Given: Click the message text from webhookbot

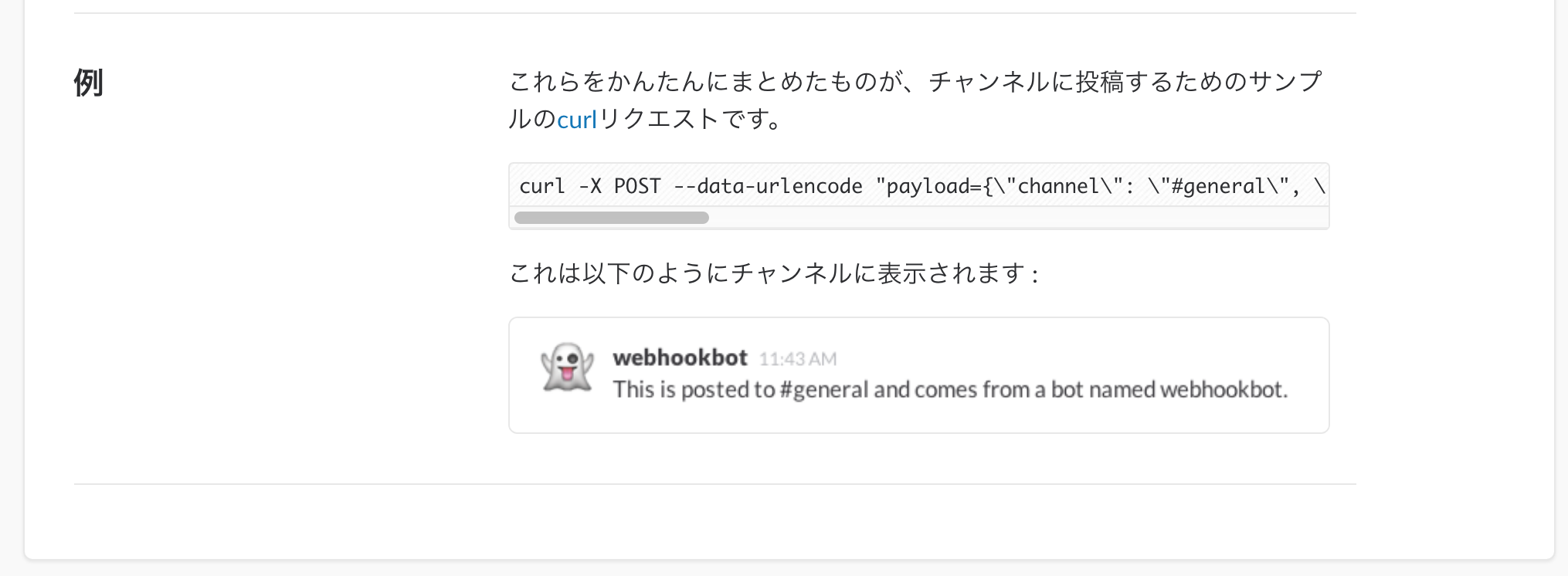Looking at the screenshot, I should [x=950, y=390].
